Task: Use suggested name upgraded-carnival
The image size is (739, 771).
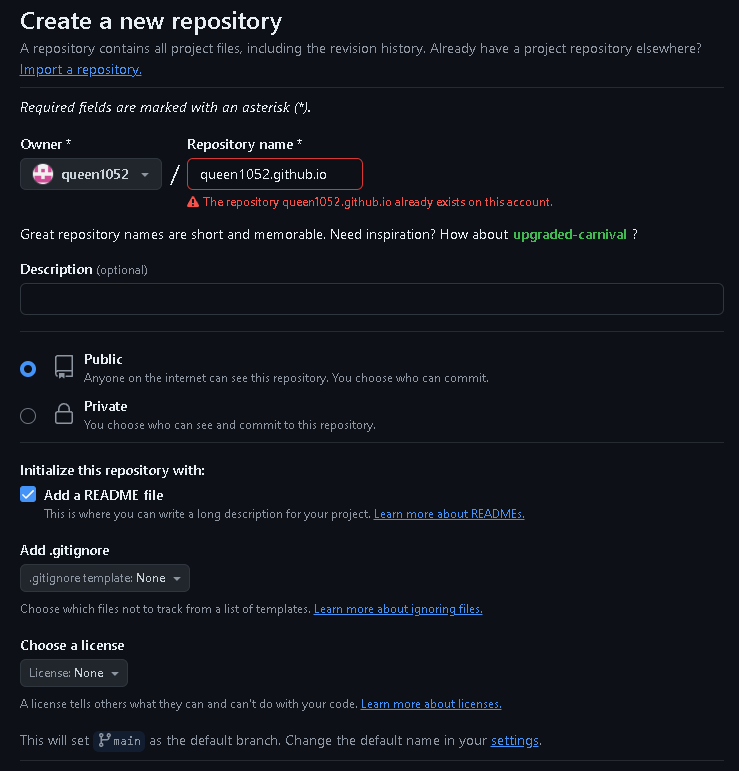Action: tap(570, 234)
